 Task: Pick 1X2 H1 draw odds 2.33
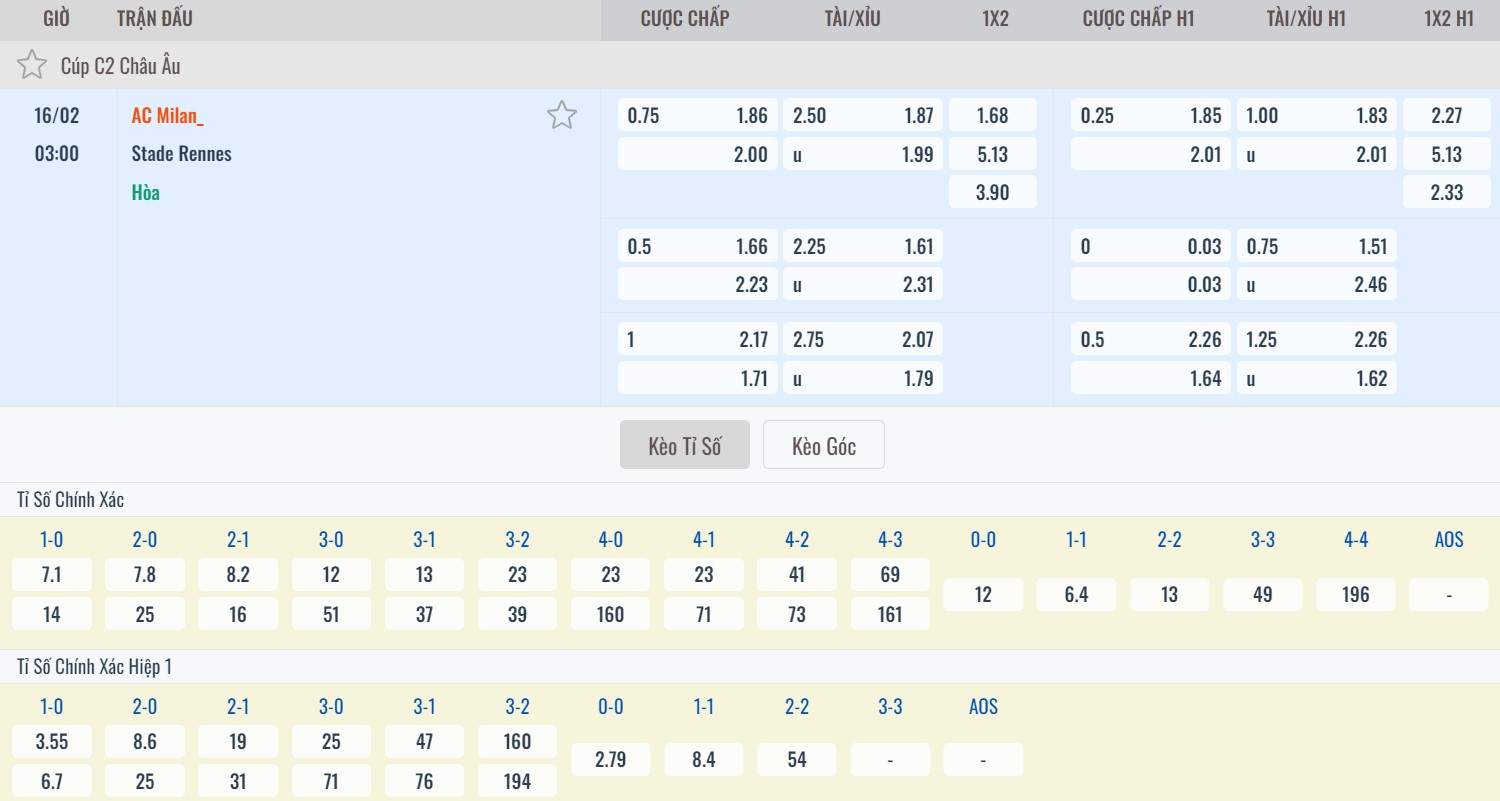coord(1446,192)
